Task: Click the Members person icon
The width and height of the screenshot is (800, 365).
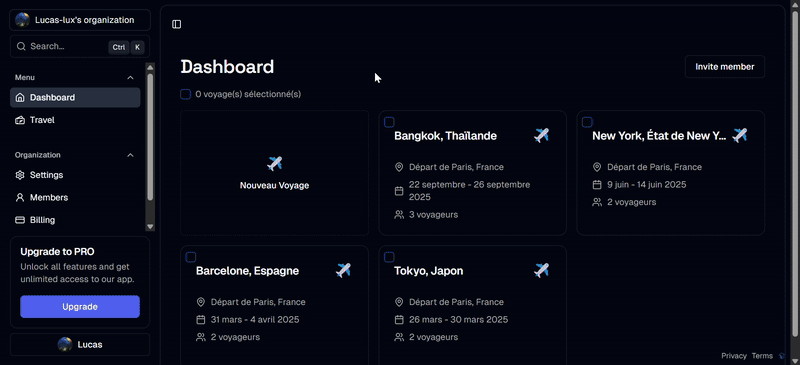Action: click(x=20, y=198)
